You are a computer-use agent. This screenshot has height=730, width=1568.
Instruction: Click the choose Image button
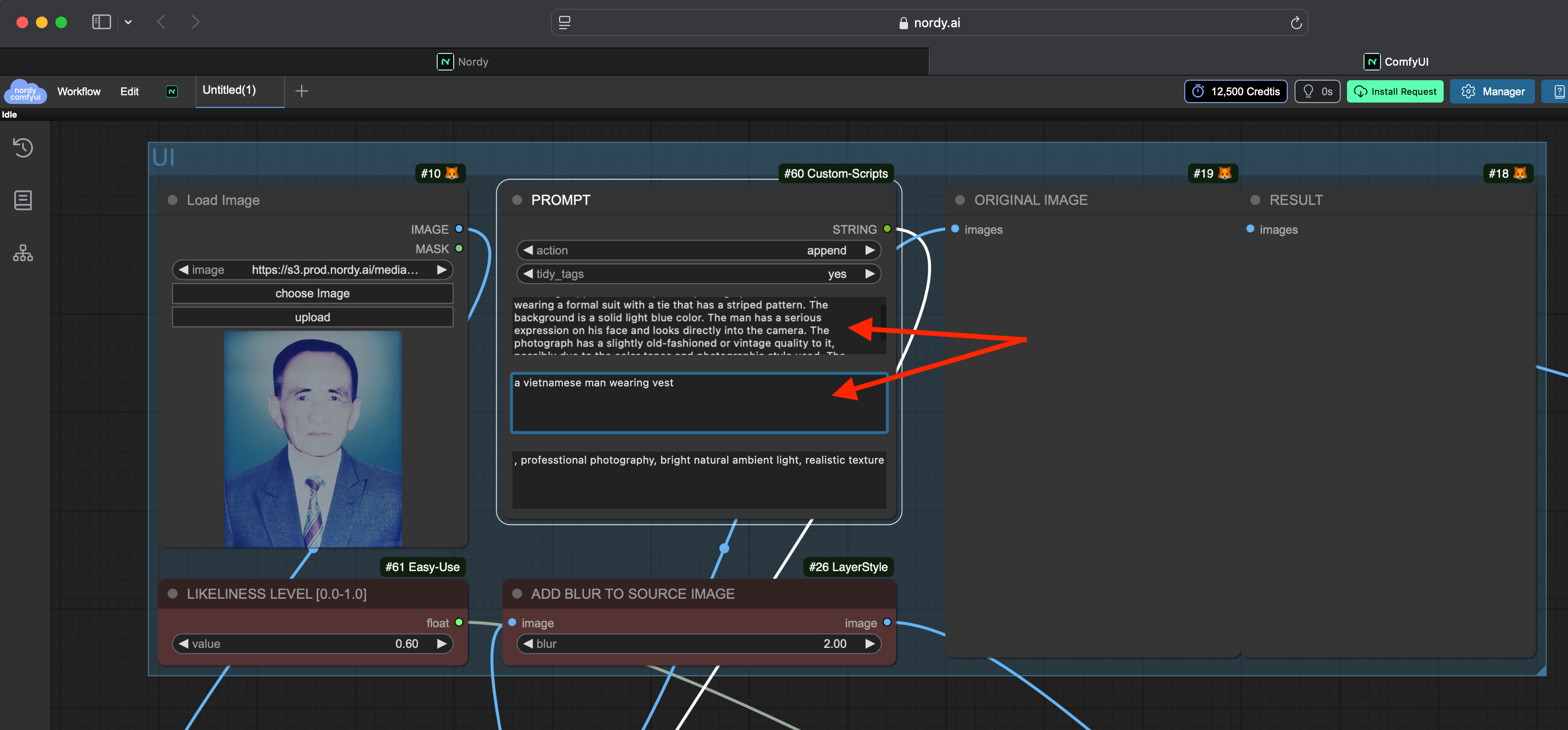click(x=312, y=294)
